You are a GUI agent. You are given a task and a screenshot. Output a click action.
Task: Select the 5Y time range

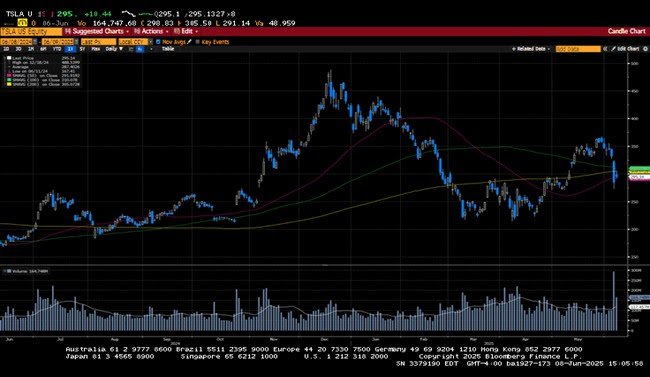coord(82,49)
